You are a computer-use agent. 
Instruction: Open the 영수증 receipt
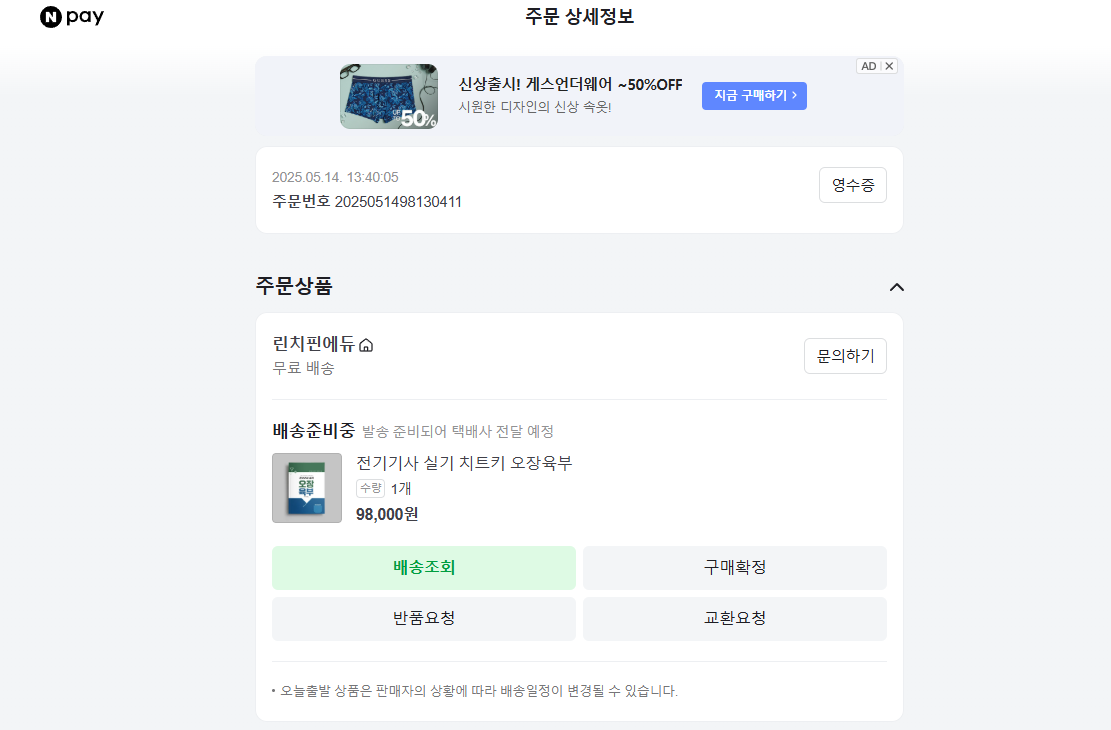pos(852,185)
